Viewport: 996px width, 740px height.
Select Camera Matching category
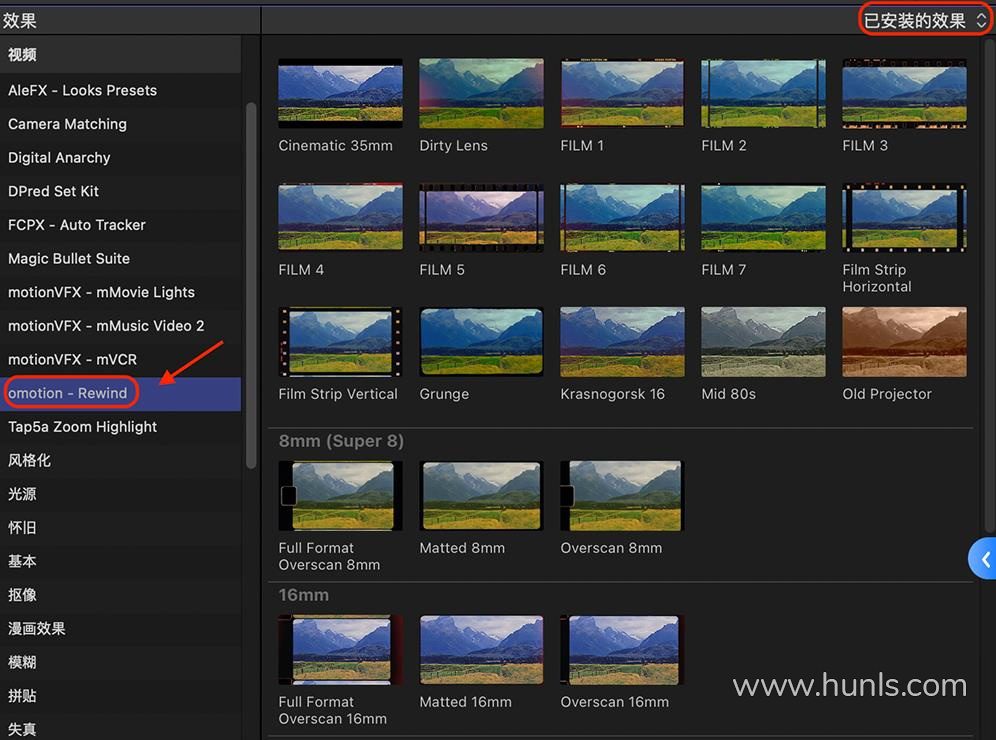click(121, 124)
